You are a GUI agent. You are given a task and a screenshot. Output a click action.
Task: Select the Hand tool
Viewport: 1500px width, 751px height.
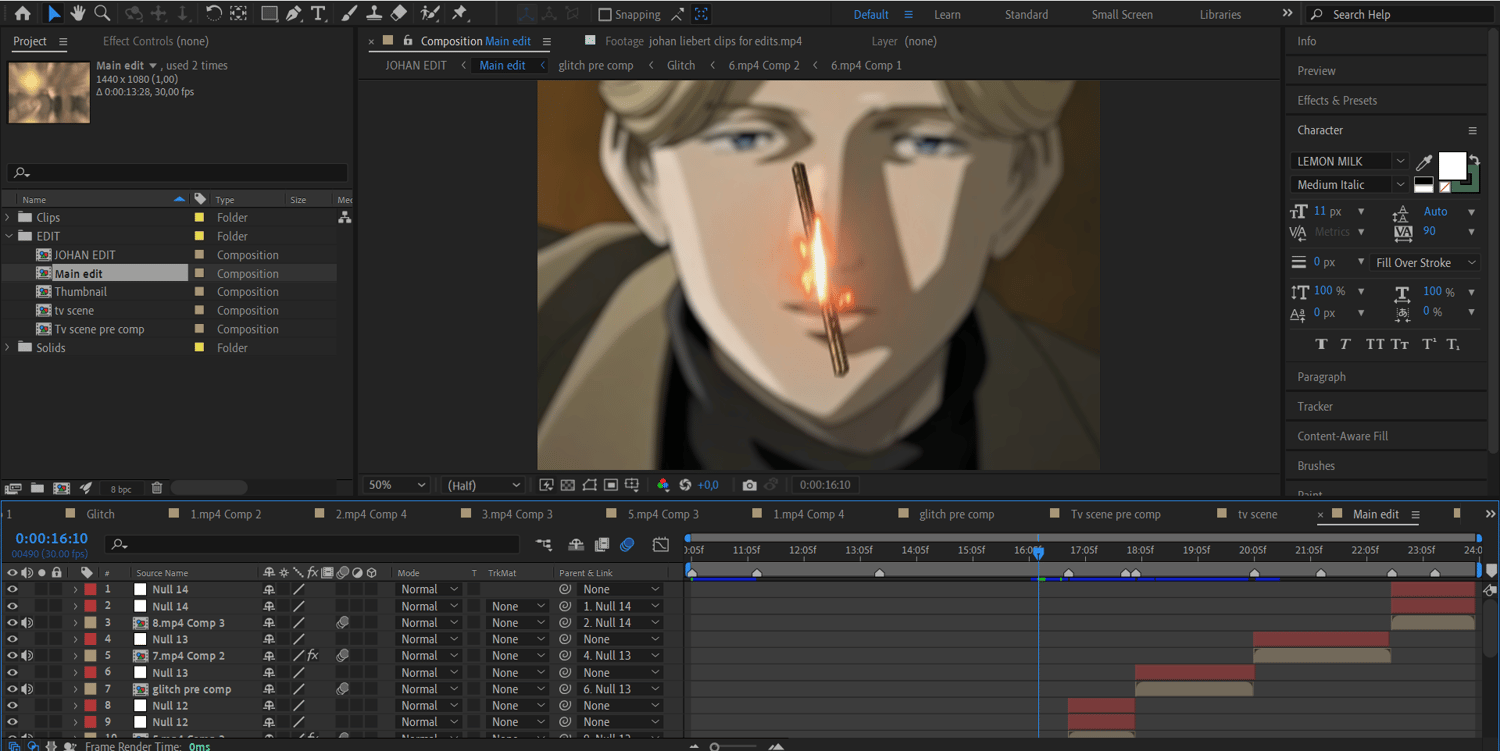pyautogui.click(x=78, y=14)
